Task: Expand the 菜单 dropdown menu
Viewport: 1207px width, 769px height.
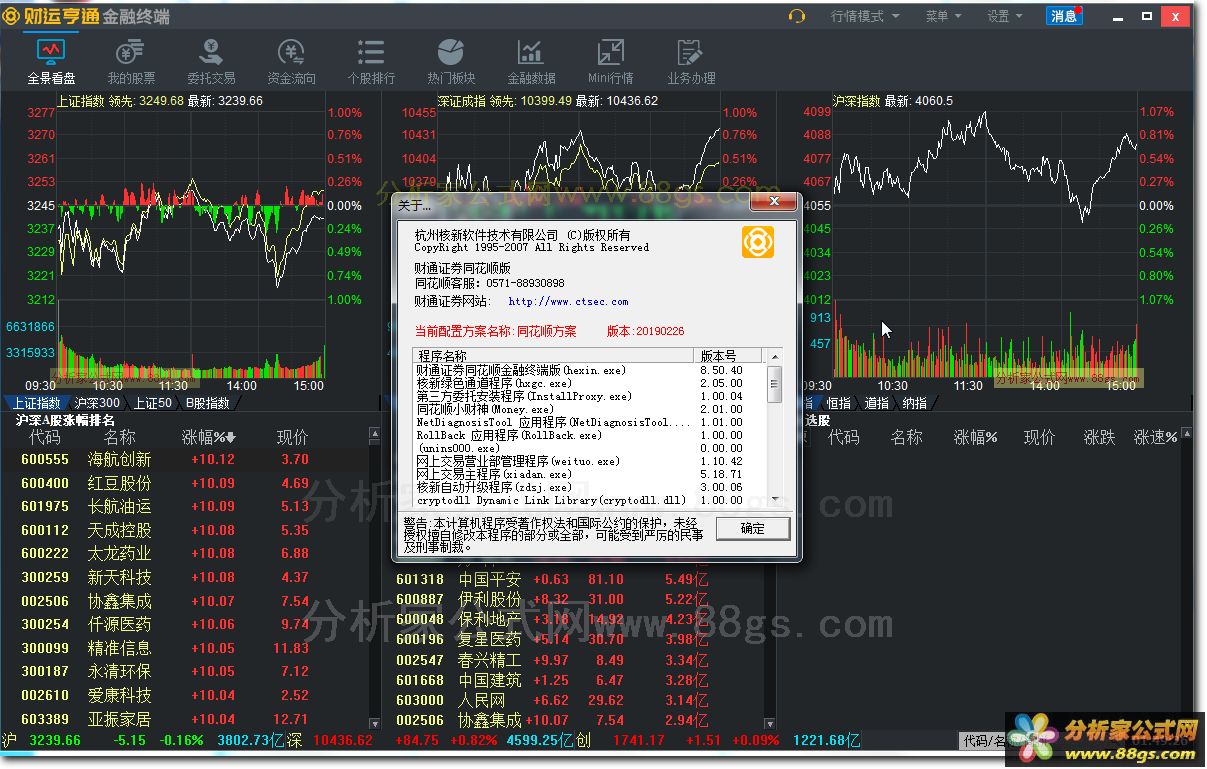Action: tap(943, 16)
